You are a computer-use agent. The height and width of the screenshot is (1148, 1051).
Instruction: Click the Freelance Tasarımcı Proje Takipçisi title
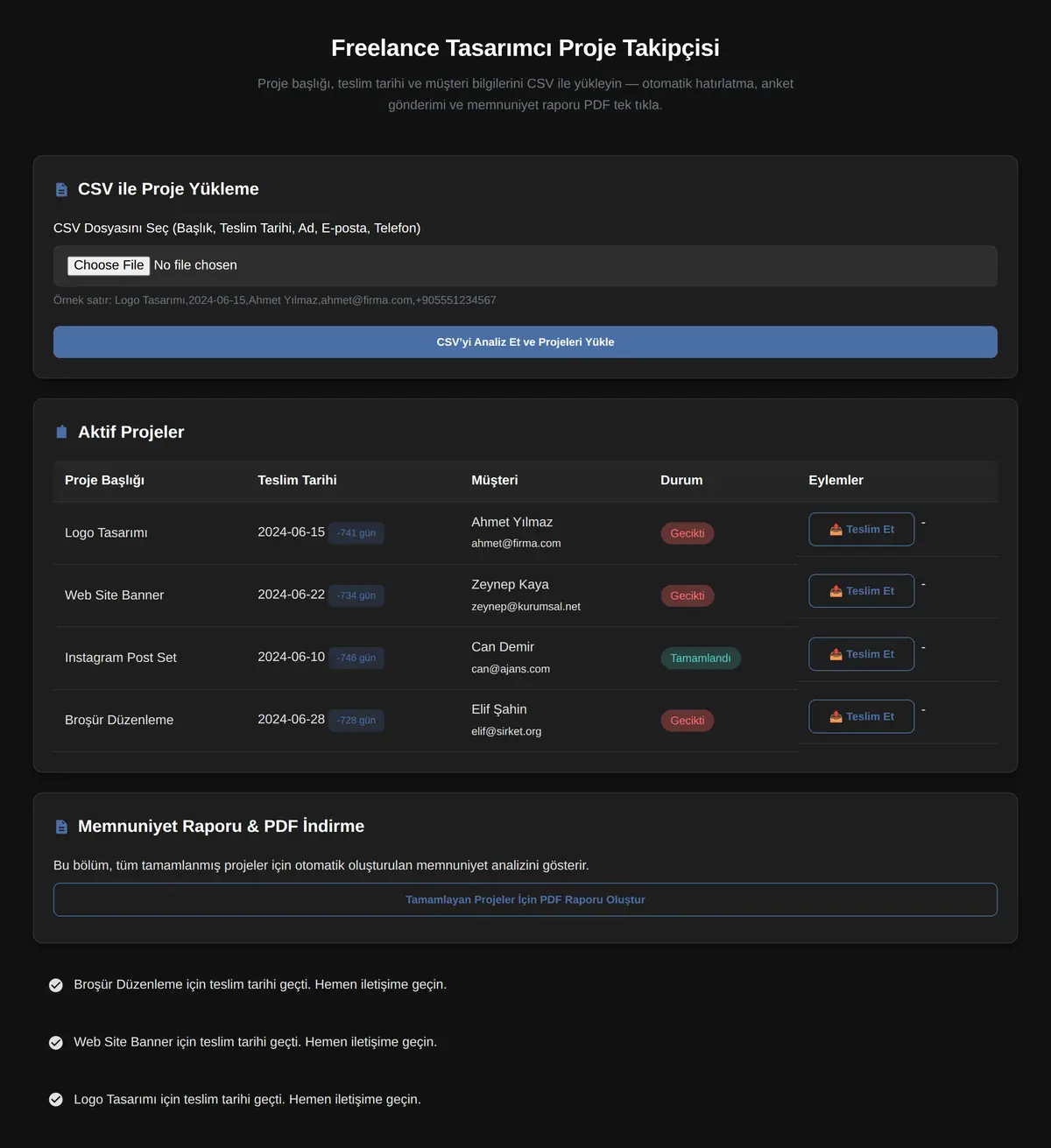point(525,48)
